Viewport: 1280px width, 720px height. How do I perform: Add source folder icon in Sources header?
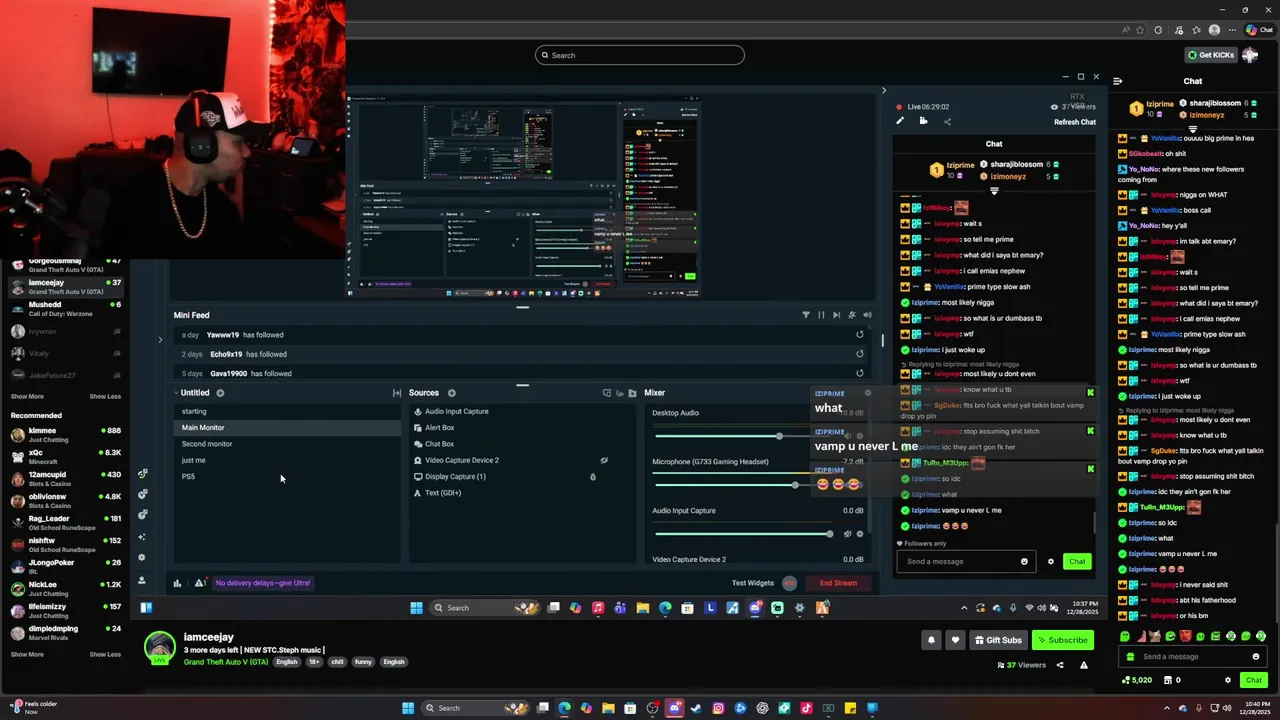pyautogui.click(x=632, y=393)
